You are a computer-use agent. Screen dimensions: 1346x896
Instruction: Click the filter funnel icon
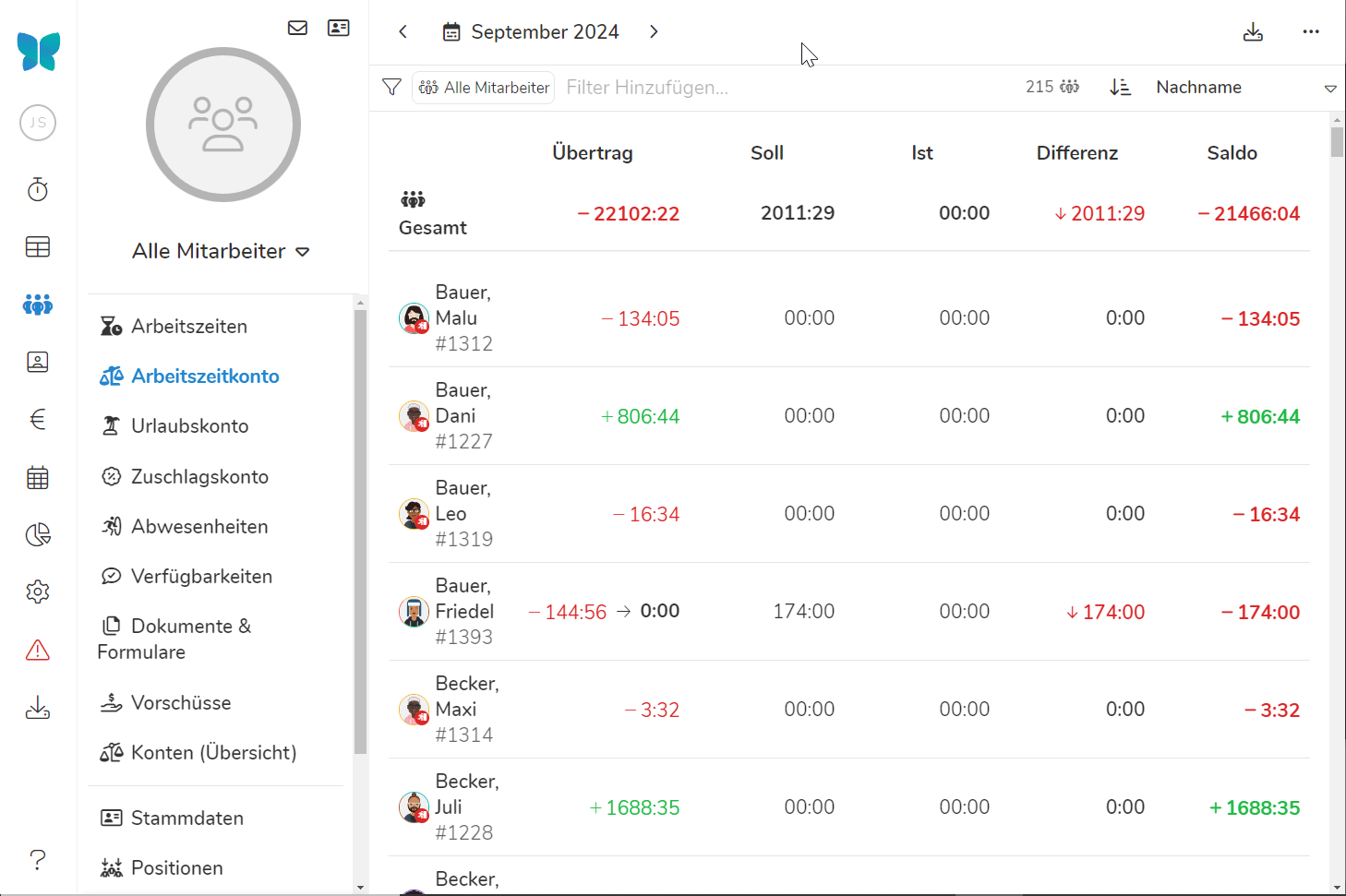(x=391, y=87)
